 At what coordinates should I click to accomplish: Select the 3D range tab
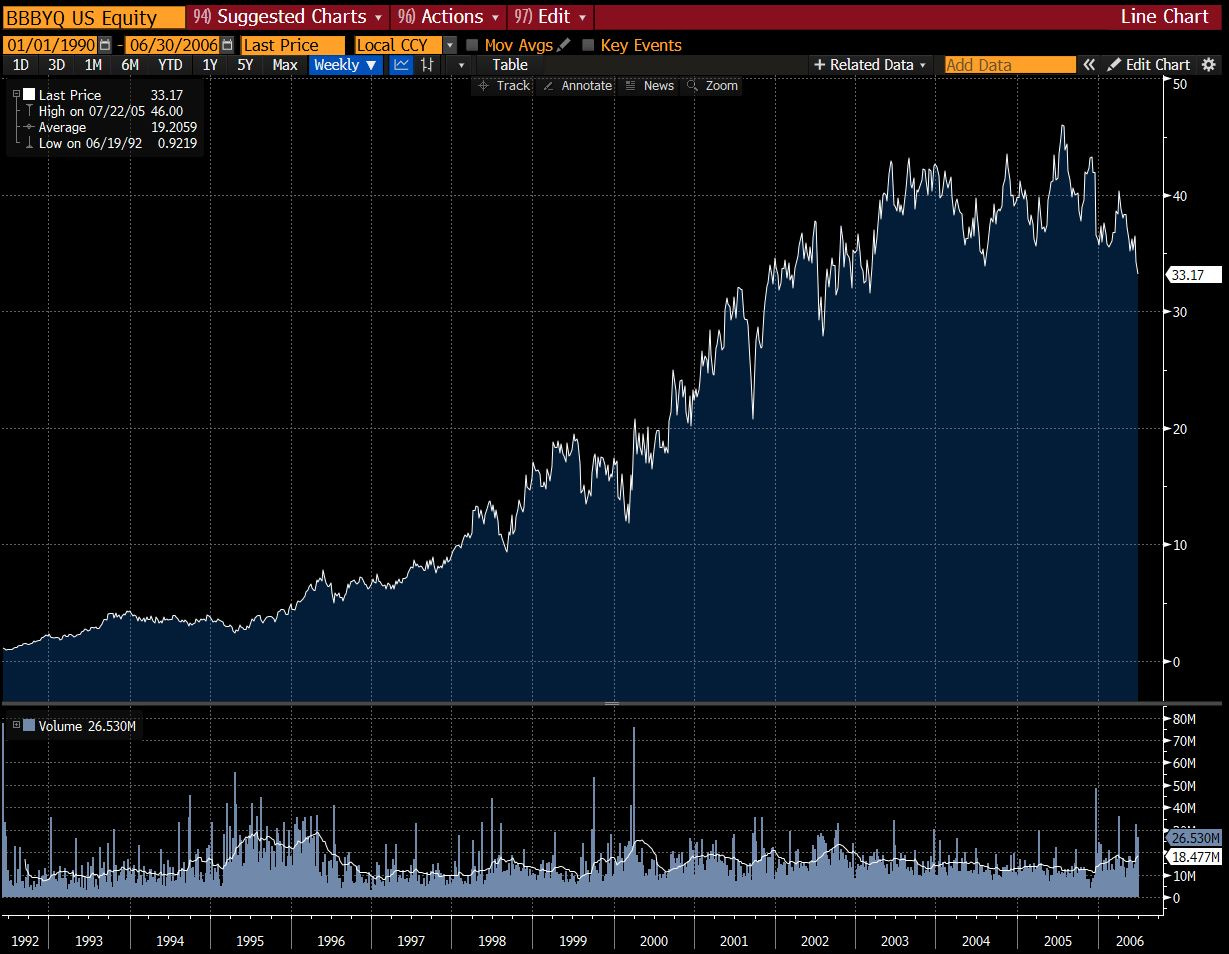56,65
